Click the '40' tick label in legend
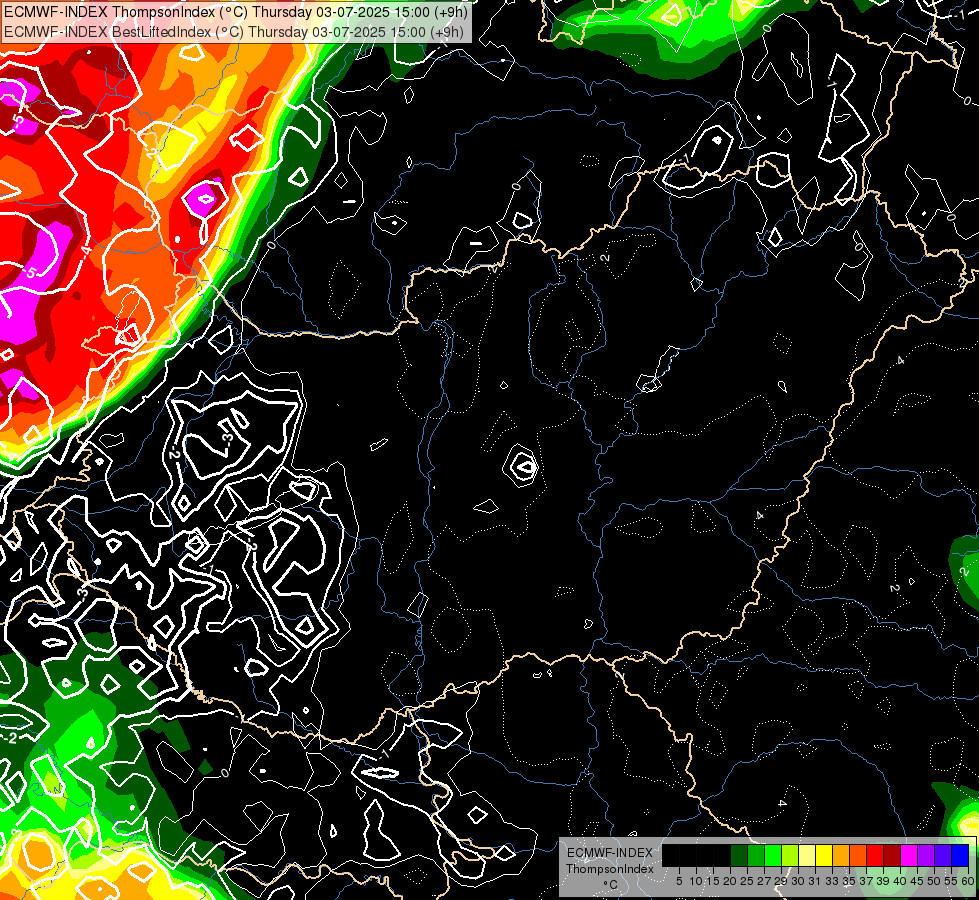 point(900,881)
